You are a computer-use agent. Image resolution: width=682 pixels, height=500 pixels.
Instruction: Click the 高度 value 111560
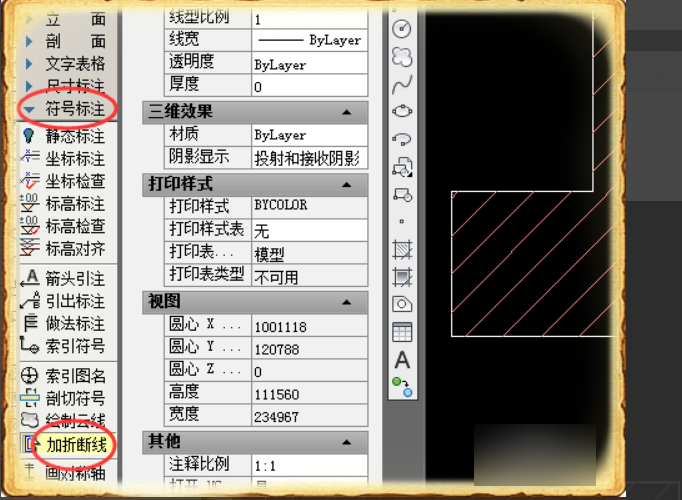(310, 393)
